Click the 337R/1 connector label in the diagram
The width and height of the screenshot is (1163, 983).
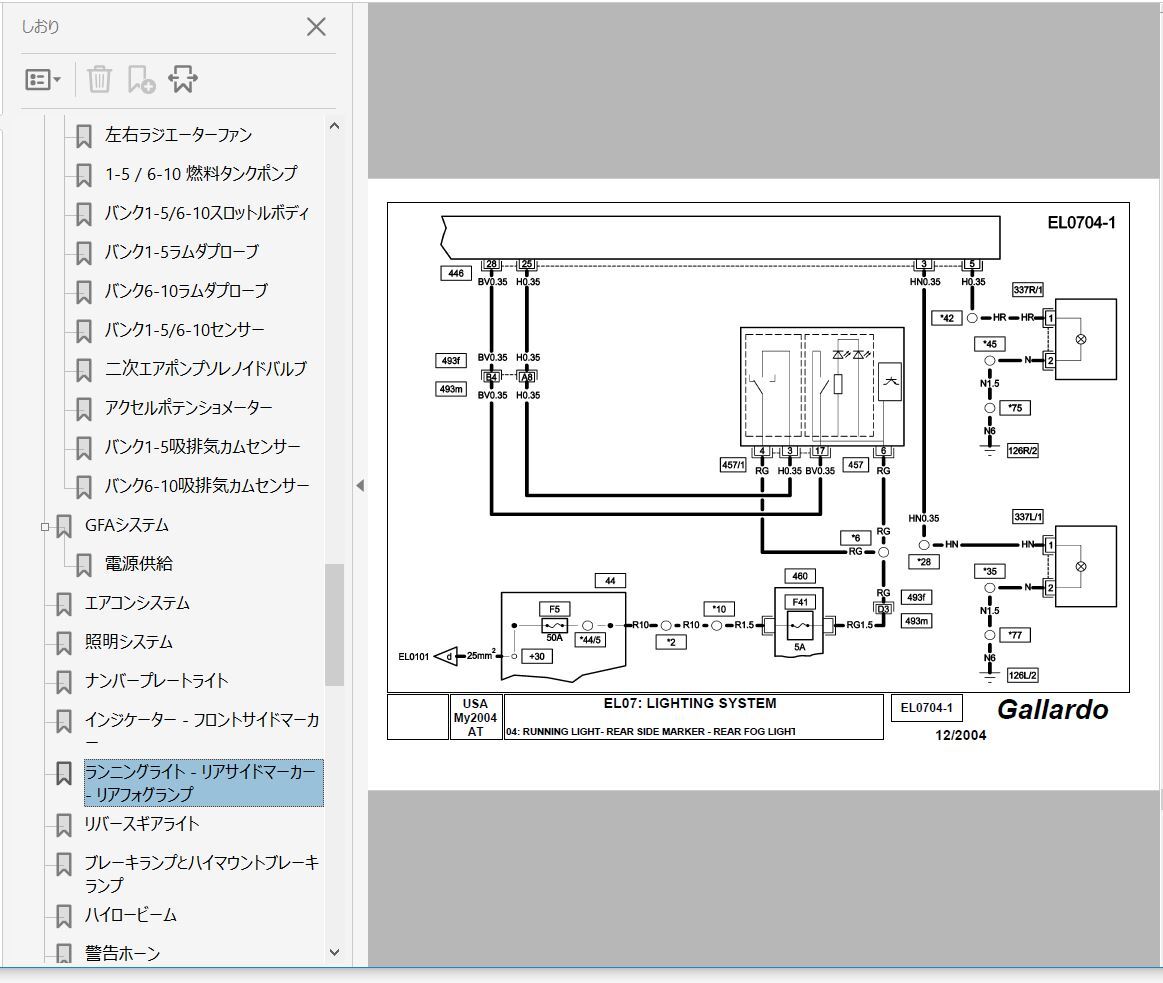1027,290
